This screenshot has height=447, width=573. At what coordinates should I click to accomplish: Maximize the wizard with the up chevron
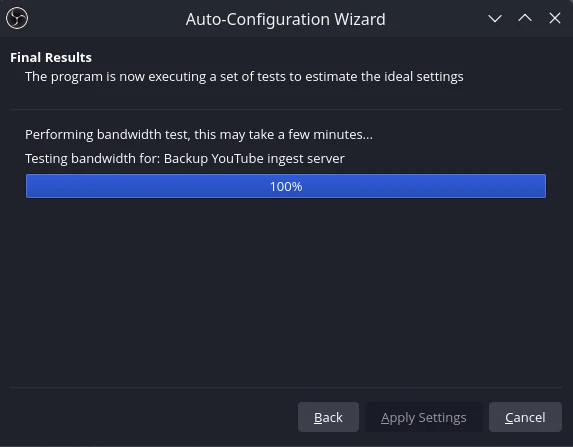coord(525,18)
